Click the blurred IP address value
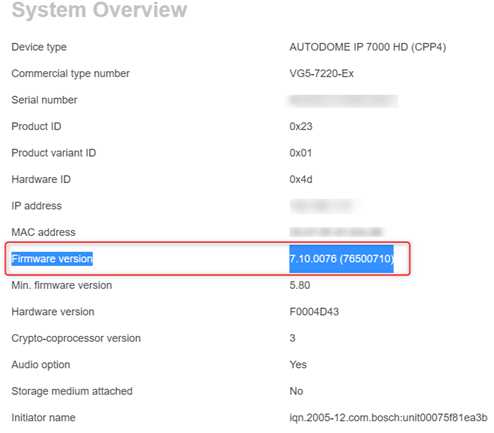 [x=324, y=206]
